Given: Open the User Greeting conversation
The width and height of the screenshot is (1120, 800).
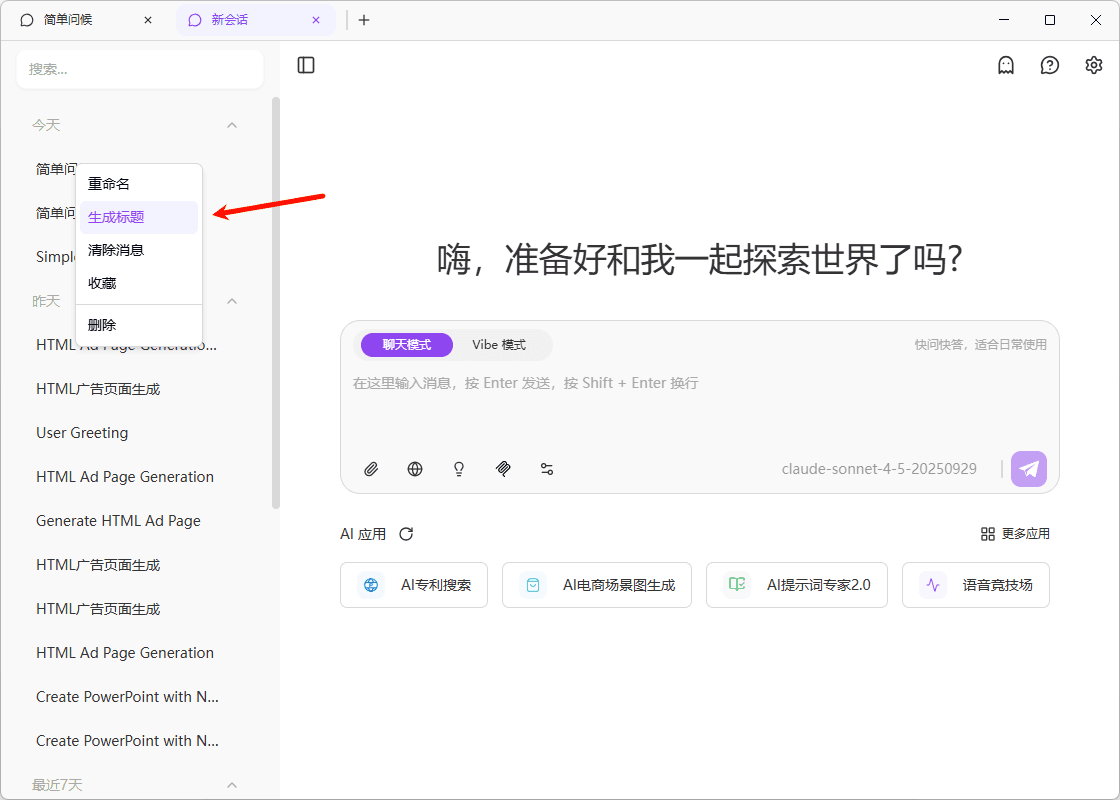Looking at the screenshot, I should tap(82, 433).
